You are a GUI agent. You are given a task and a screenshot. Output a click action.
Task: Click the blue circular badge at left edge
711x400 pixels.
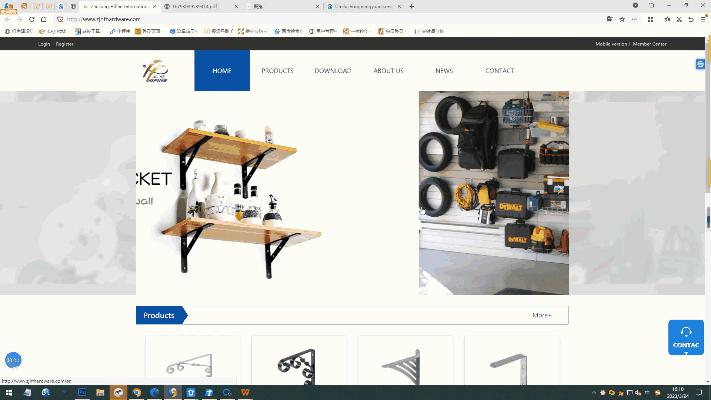click(13, 360)
